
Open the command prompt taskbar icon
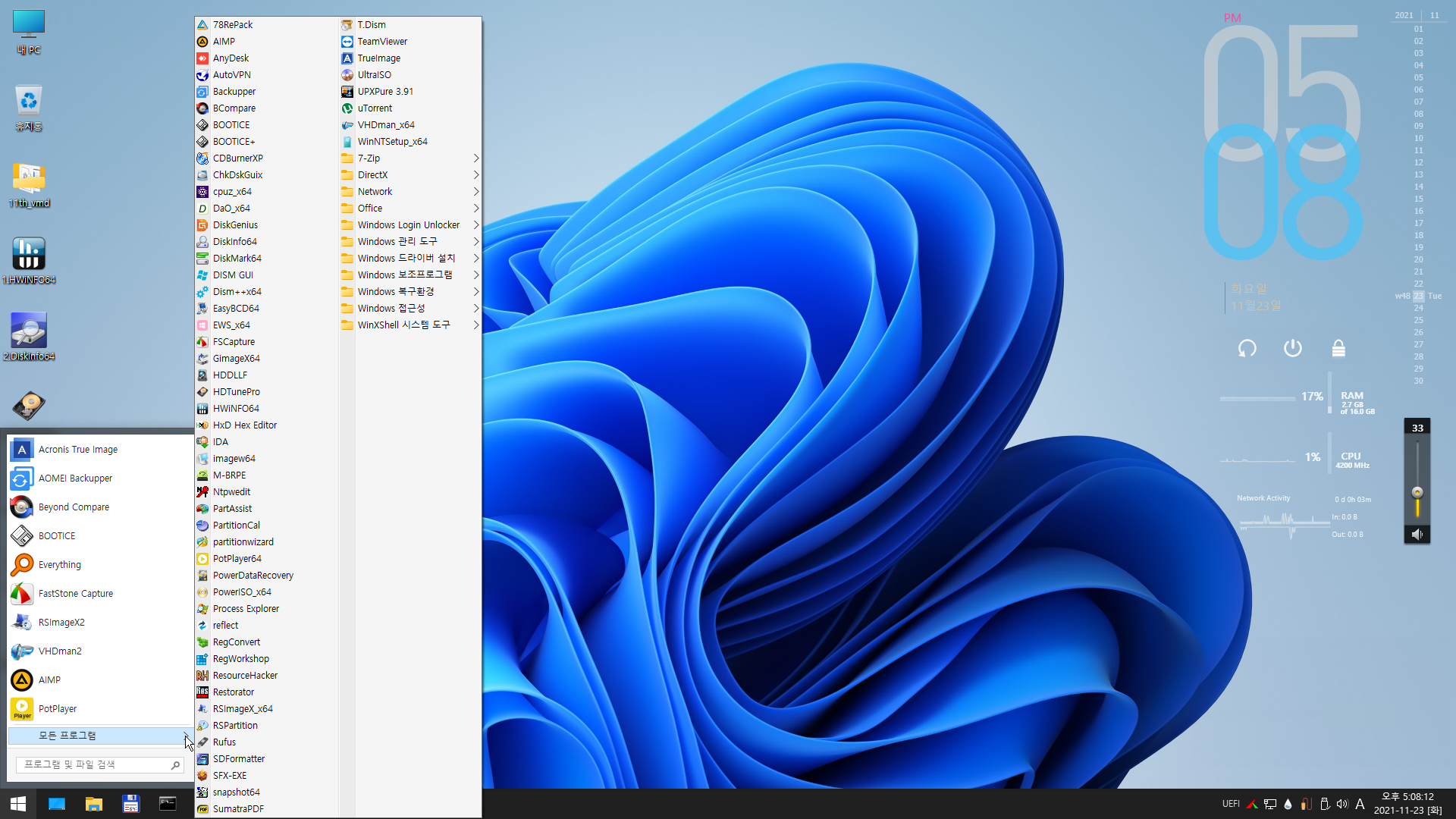point(168,804)
